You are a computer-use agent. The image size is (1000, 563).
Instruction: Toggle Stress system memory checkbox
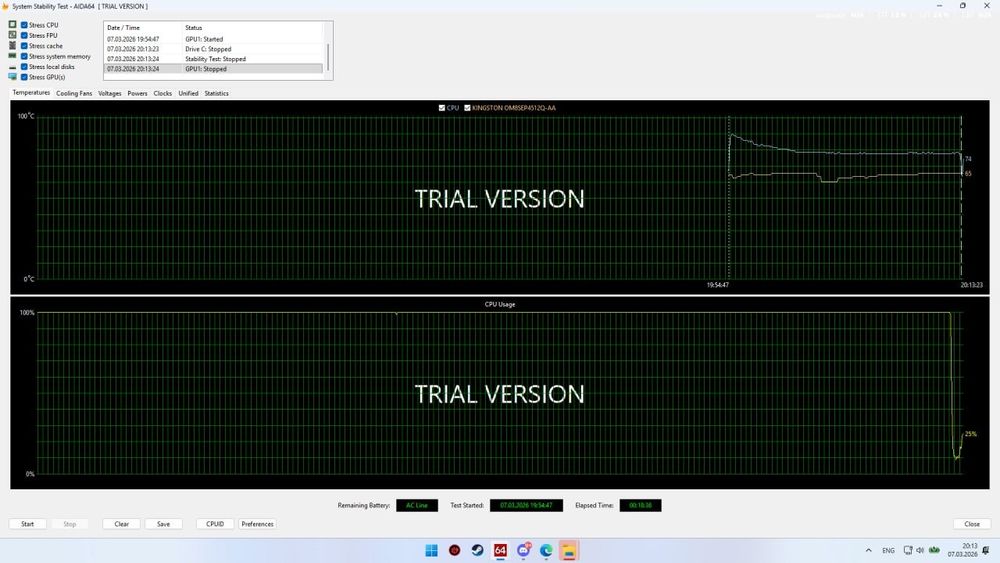point(24,56)
